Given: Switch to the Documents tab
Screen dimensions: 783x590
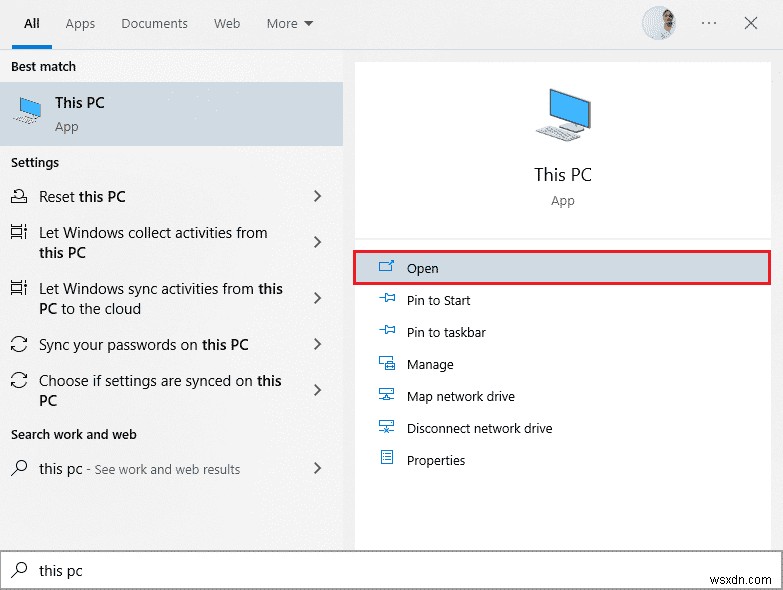Looking at the screenshot, I should tap(154, 23).
